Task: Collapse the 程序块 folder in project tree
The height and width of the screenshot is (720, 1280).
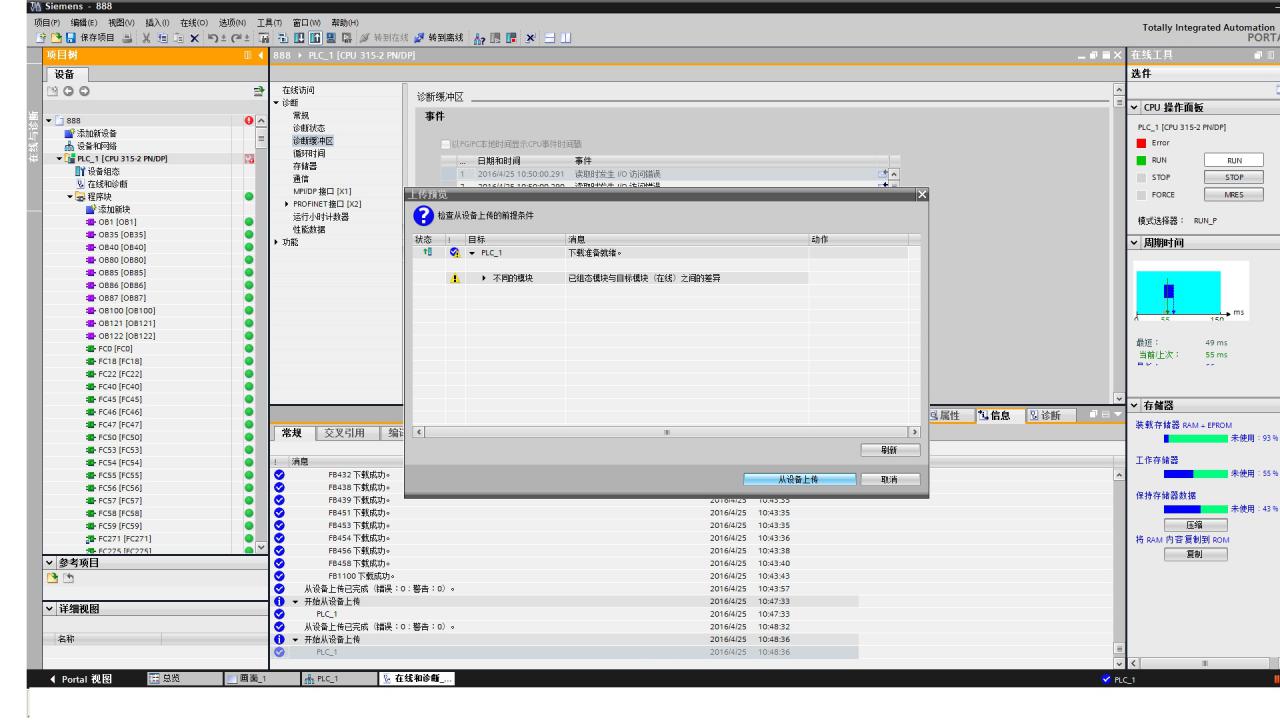Action: [x=70, y=196]
